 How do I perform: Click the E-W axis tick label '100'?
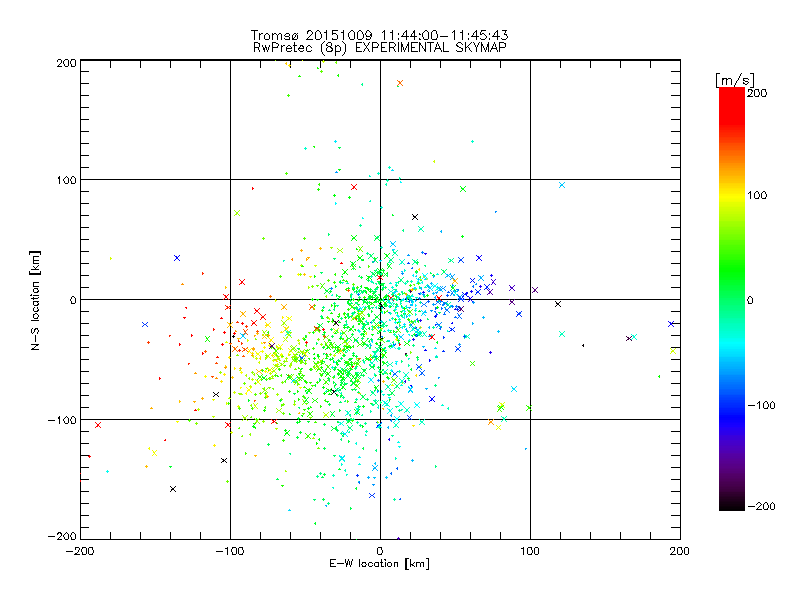(530, 551)
